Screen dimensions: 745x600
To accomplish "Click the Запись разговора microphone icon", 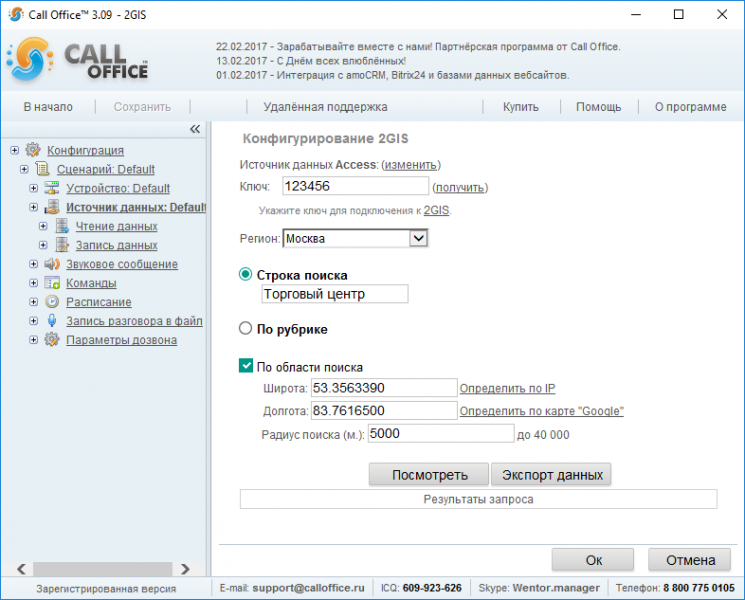I will [52, 321].
